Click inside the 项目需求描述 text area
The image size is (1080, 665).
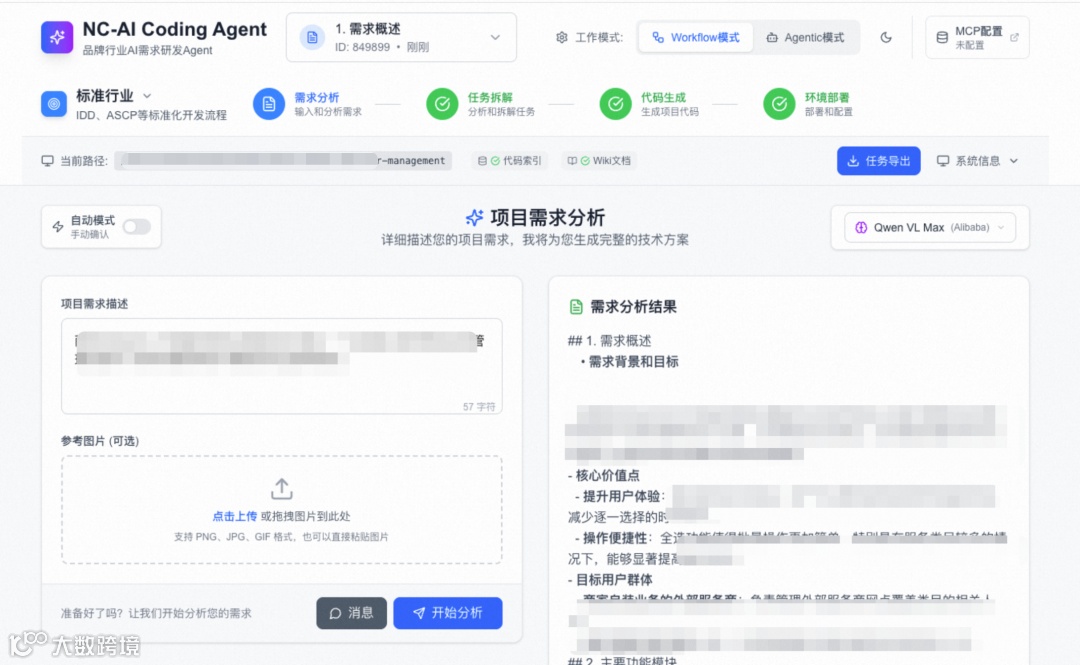(282, 366)
